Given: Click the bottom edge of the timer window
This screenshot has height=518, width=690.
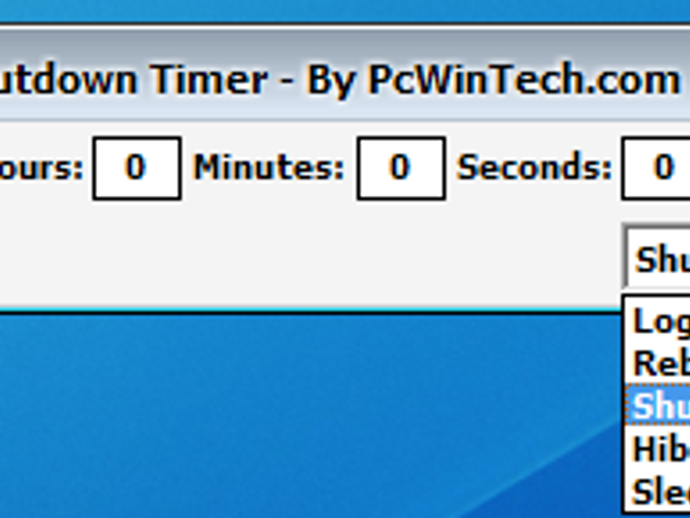Looking at the screenshot, I should coord(308,311).
